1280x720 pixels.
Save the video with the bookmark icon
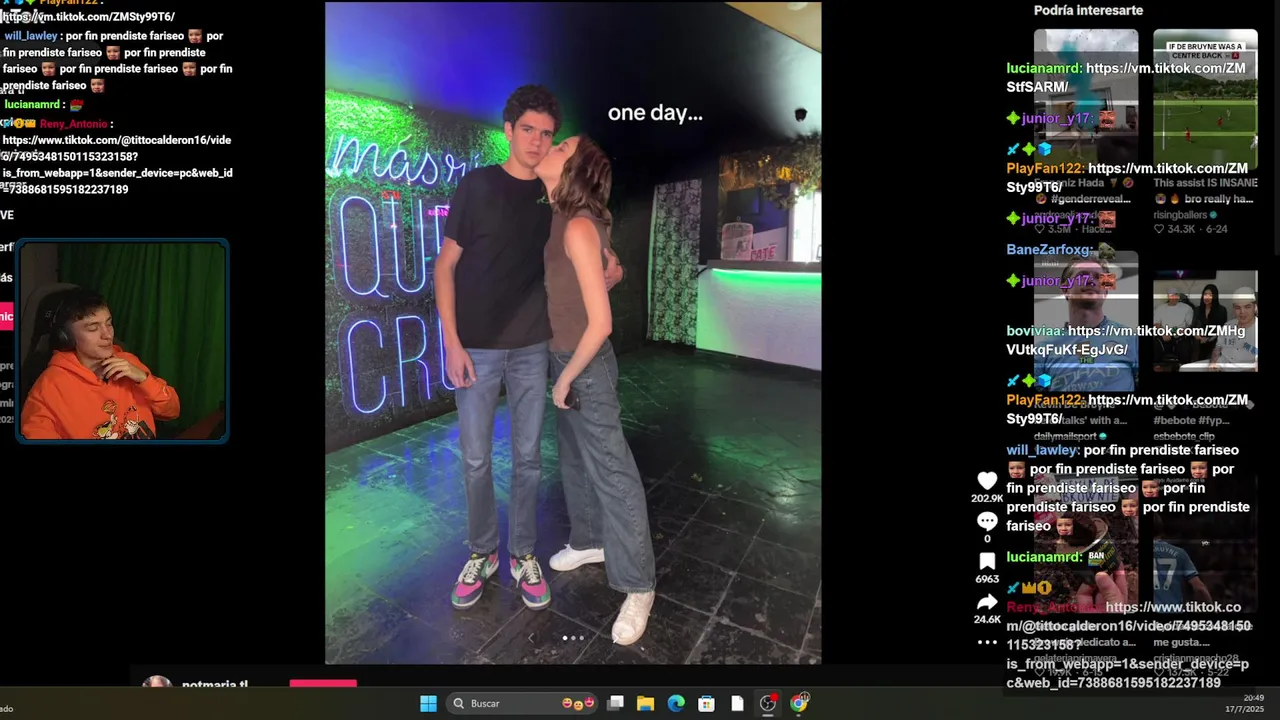click(x=987, y=562)
